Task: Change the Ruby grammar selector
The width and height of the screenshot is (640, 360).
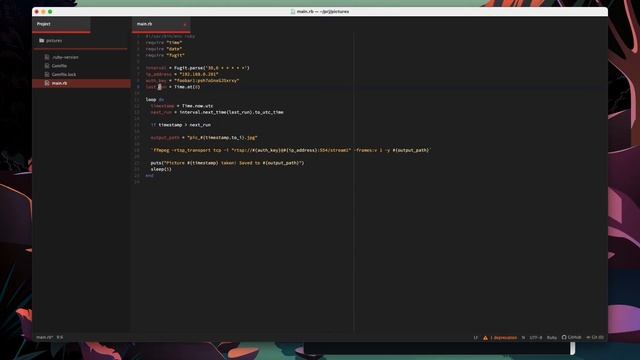Action: click(x=551, y=338)
